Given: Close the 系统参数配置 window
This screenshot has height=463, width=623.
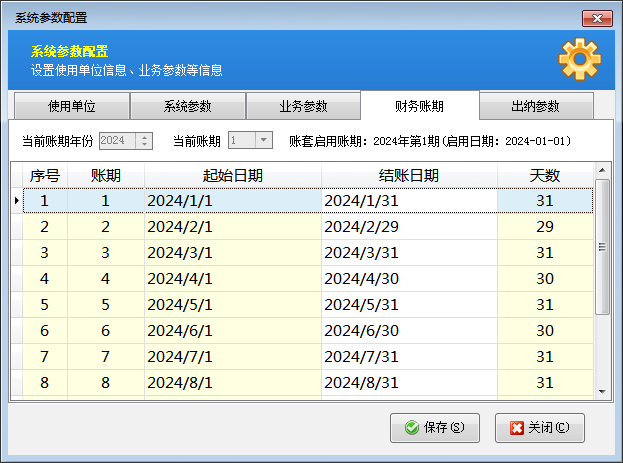Looking at the screenshot, I should (597, 17).
